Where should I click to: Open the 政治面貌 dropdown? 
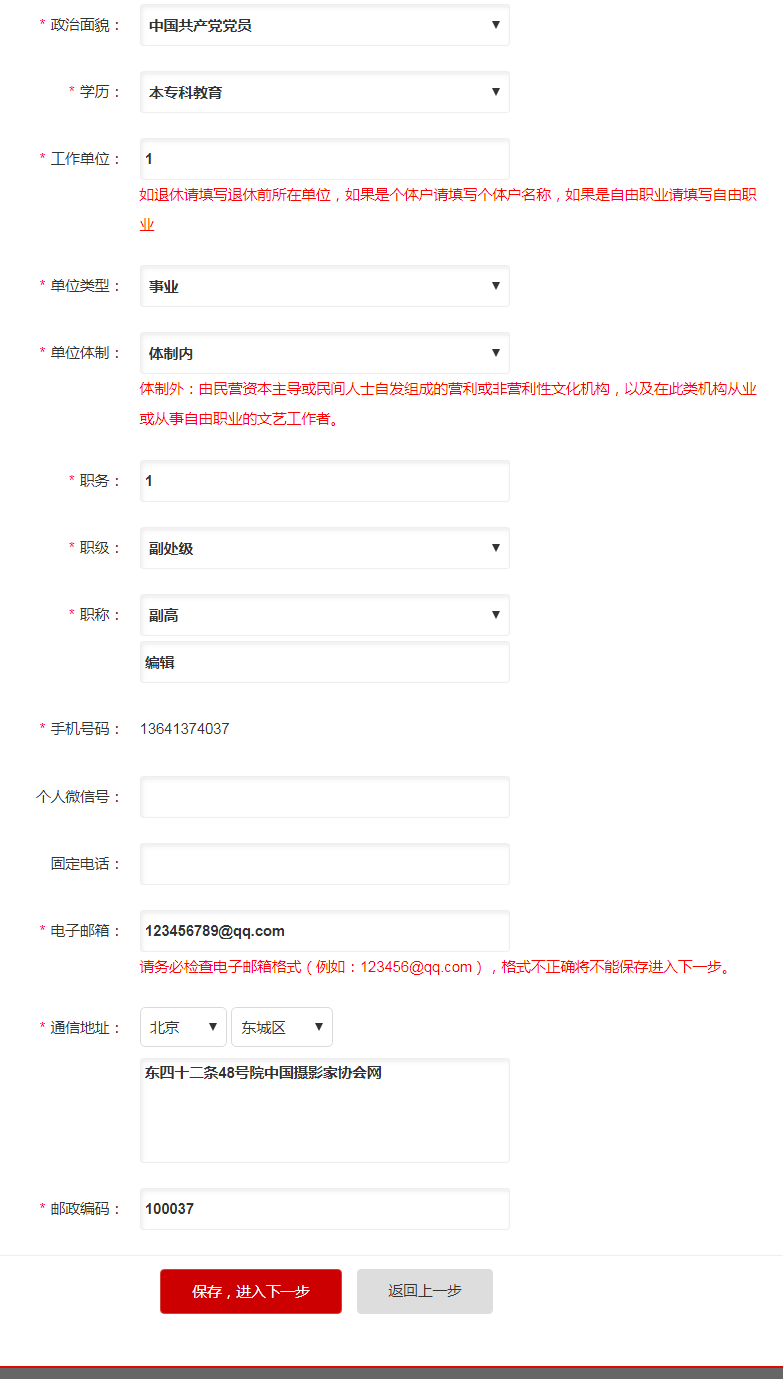tap(324, 25)
